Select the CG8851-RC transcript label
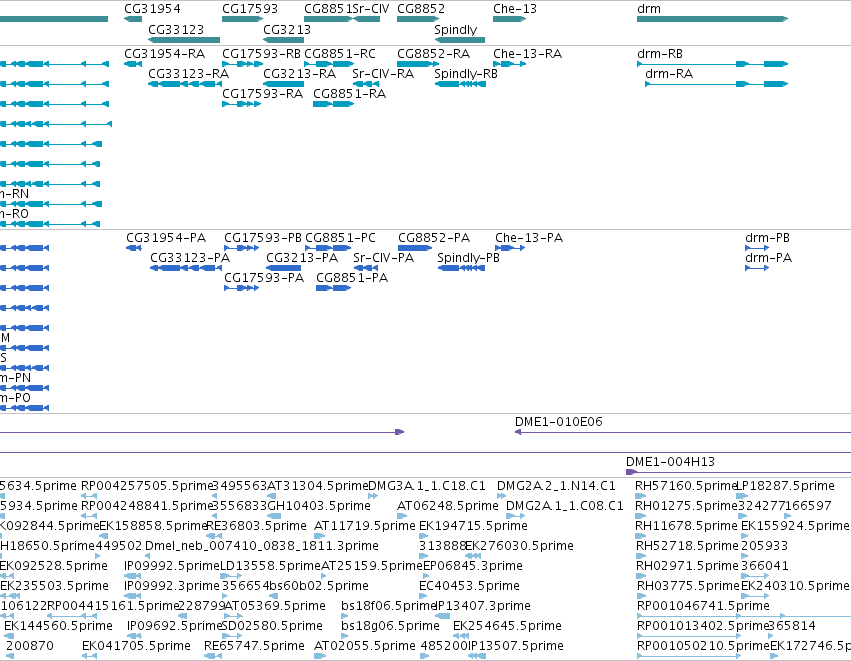851x661 pixels. 340,54
